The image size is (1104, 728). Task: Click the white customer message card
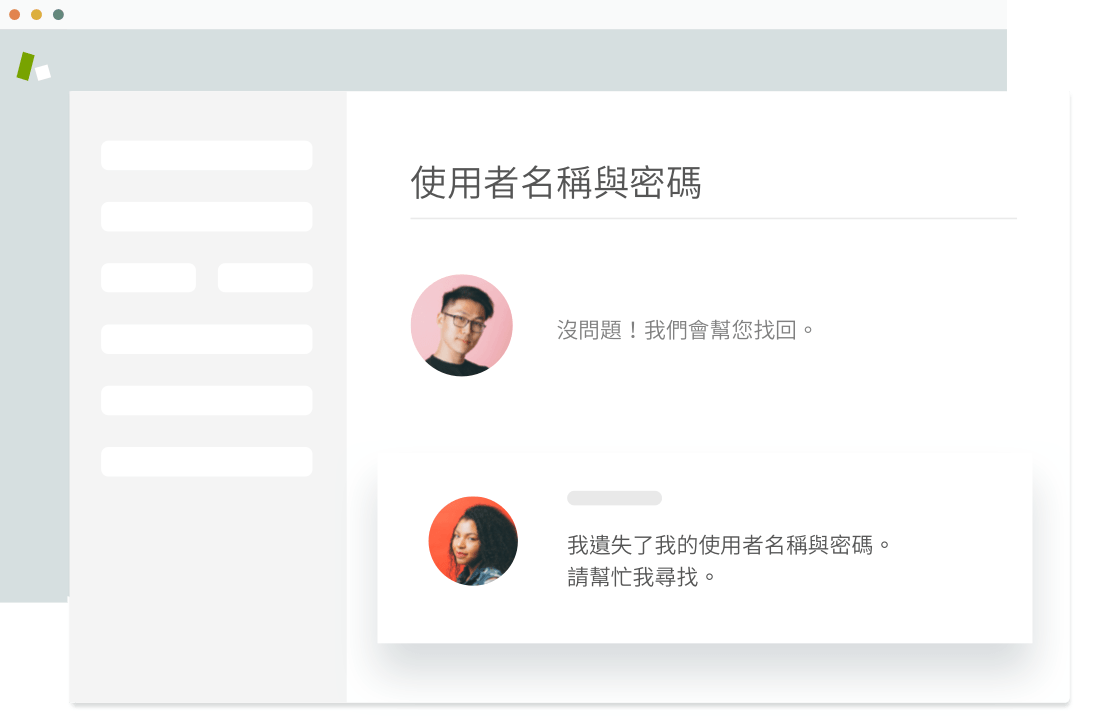(705, 548)
